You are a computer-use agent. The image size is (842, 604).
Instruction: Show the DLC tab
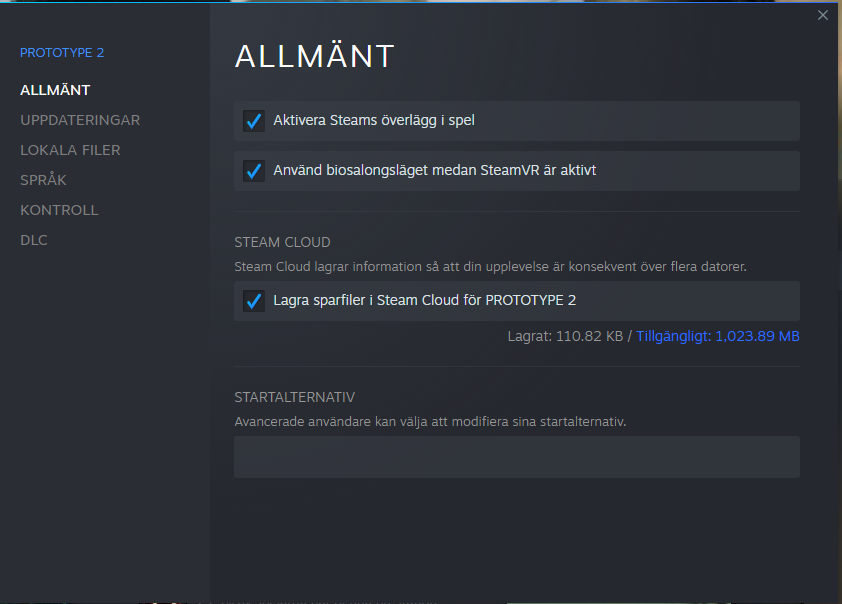[34, 240]
